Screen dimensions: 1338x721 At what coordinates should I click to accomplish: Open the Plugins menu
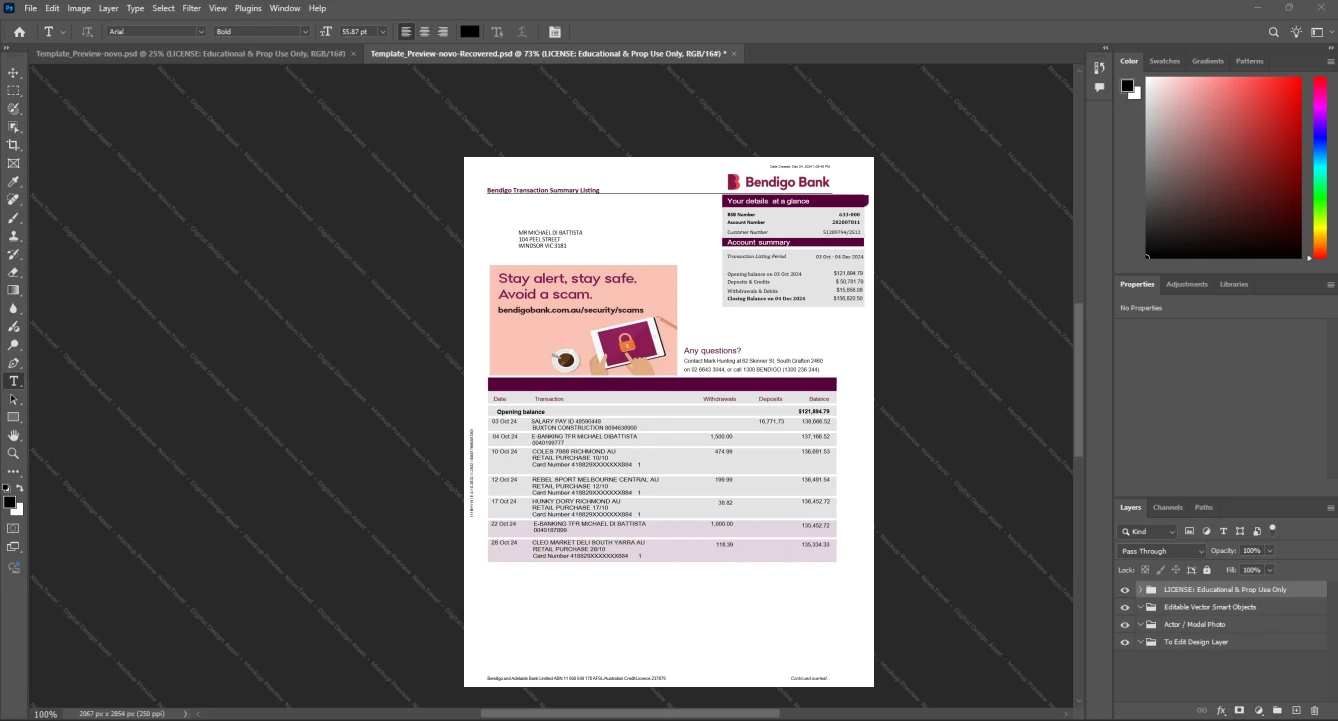(x=248, y=8)
